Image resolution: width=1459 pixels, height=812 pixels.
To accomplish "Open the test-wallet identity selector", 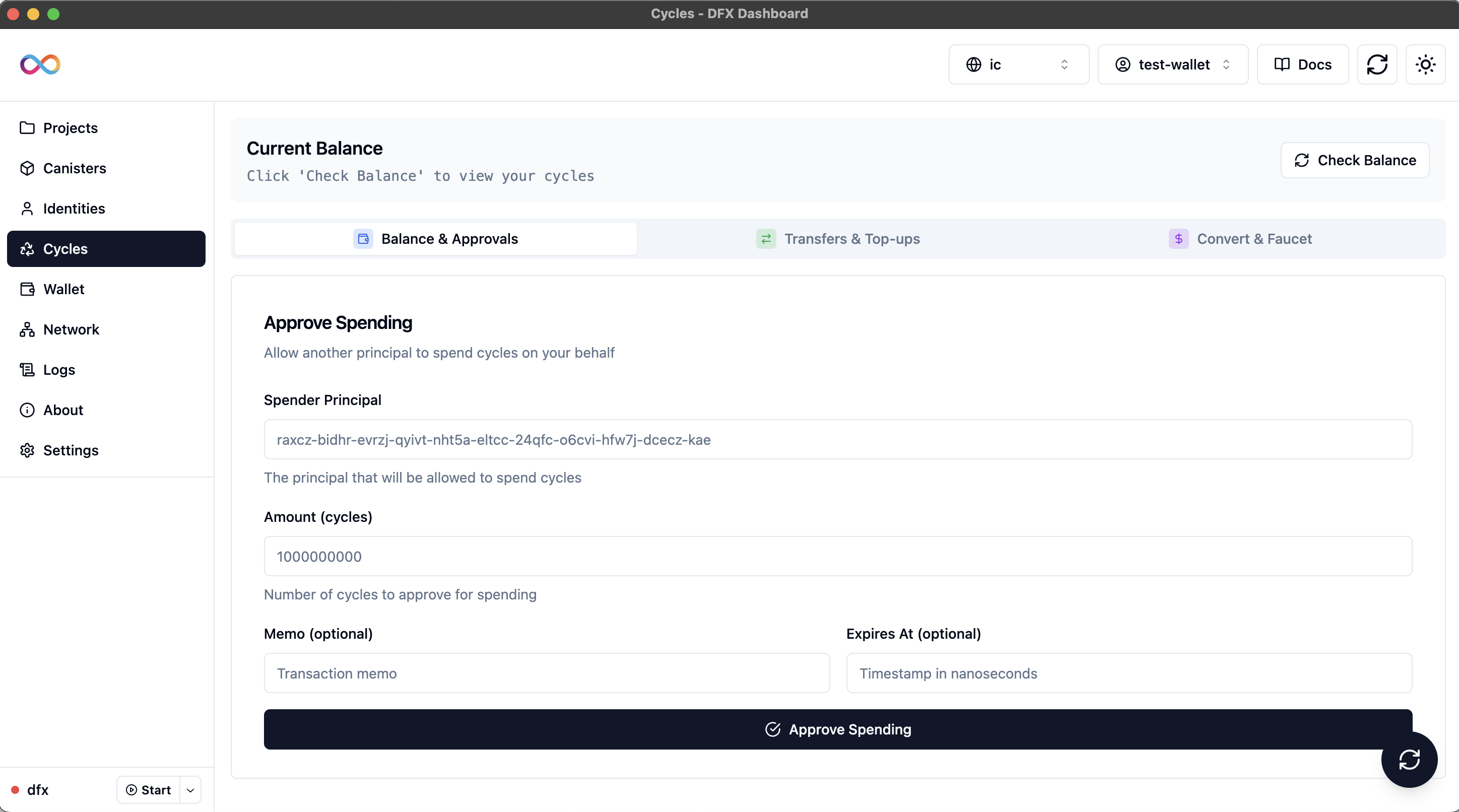I will [x=1172, y=64].
